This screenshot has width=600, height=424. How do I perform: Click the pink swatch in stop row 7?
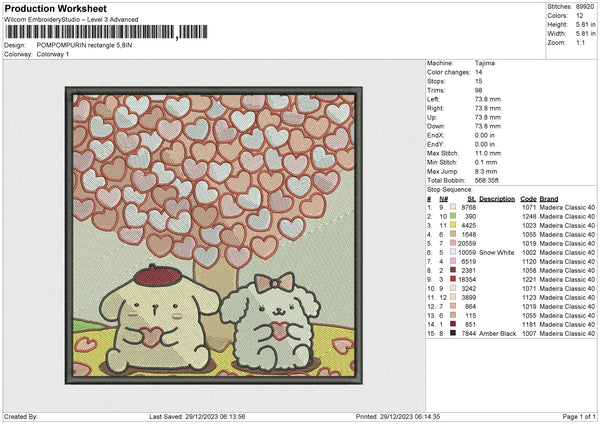453,261
